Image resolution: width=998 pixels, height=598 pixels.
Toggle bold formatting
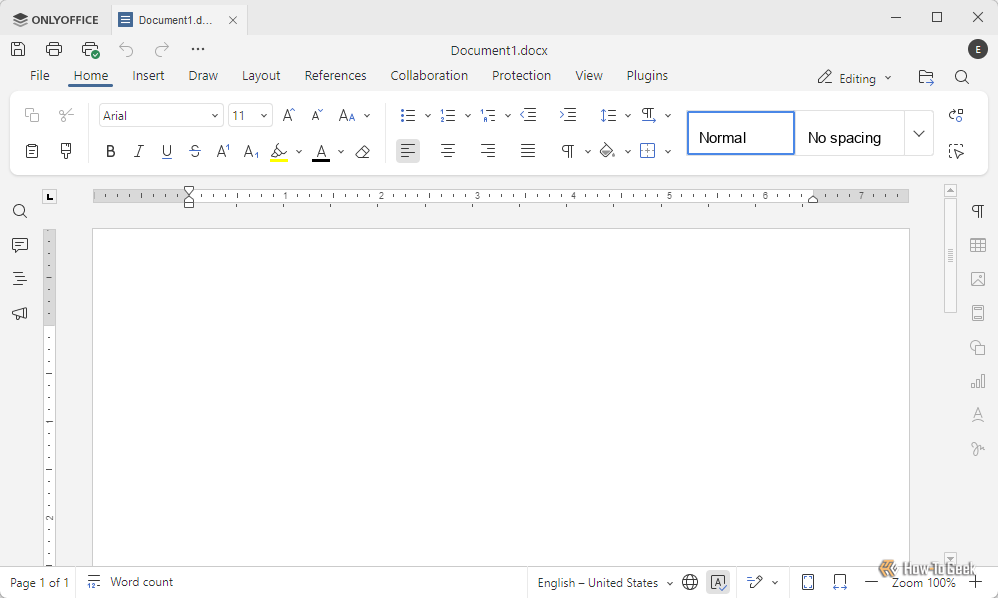point(110,151)
